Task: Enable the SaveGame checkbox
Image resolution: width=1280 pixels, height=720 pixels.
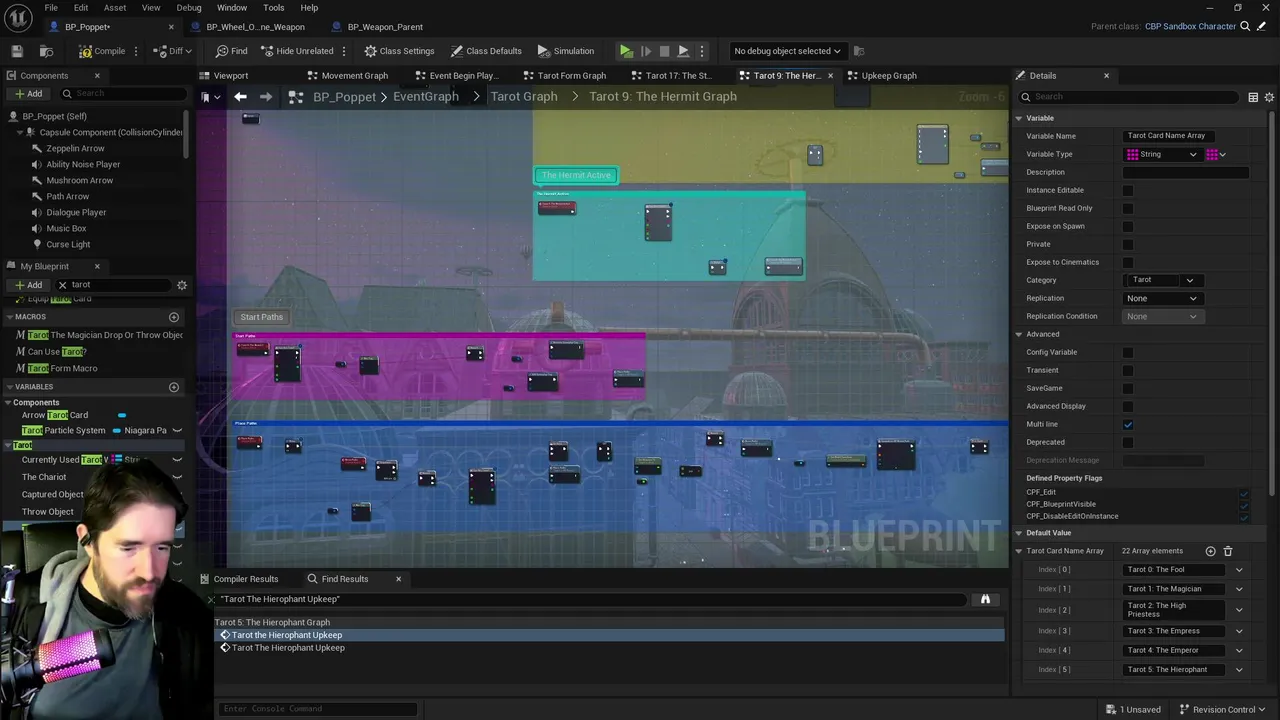Action: (1128, 388)
